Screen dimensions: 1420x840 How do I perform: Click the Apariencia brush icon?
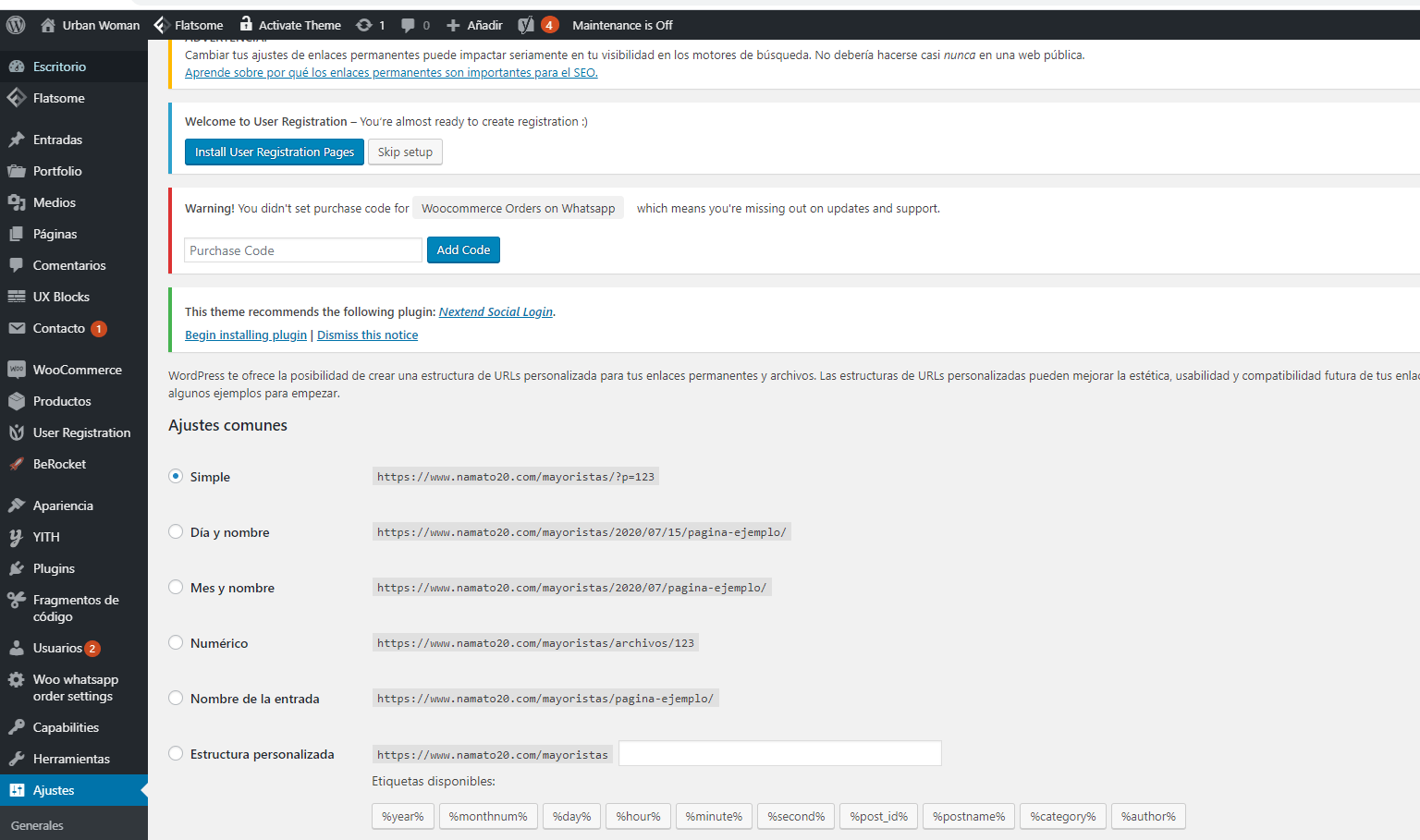coord(17,505)
